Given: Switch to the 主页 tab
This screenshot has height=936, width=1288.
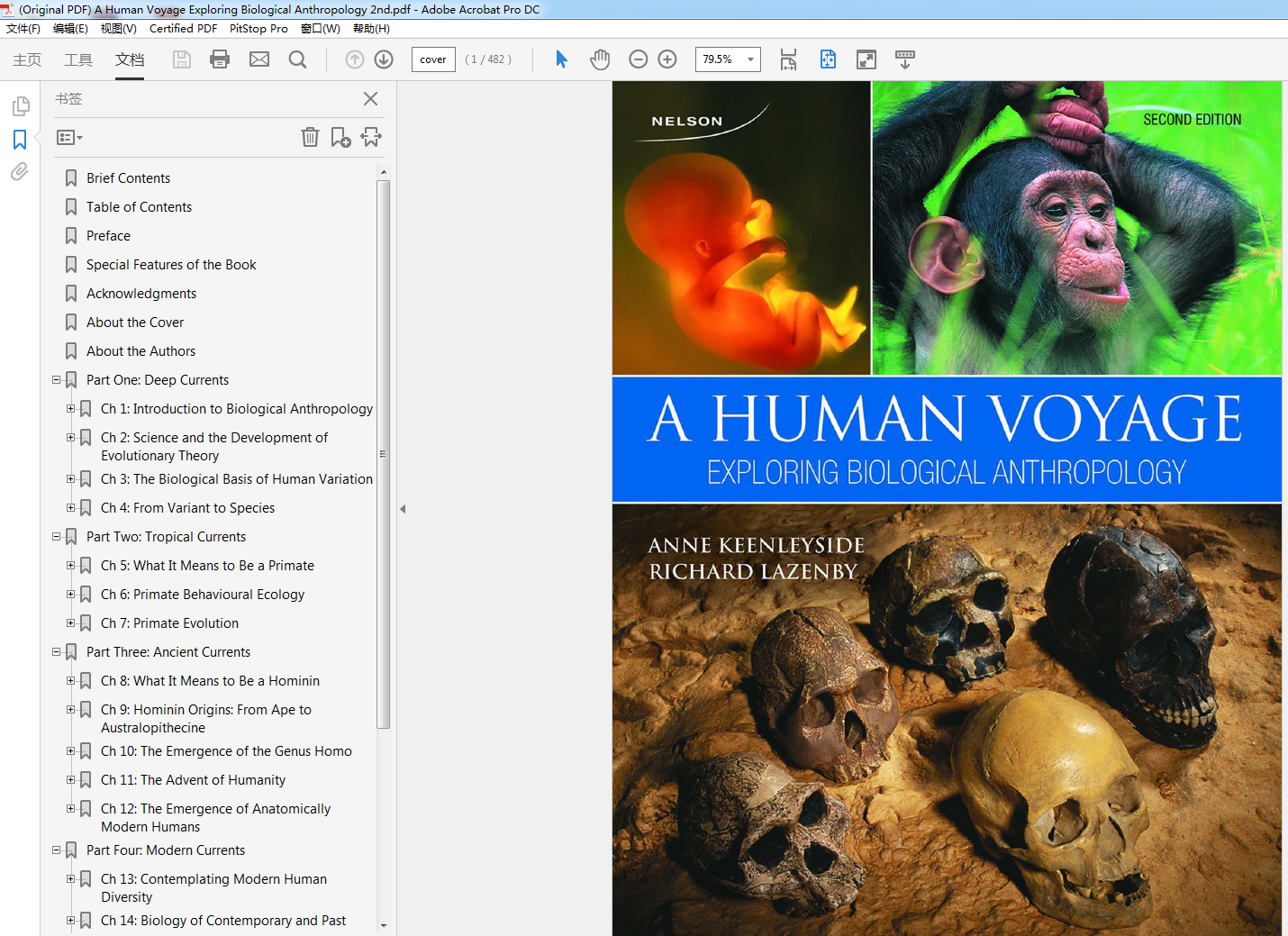Looking at the screenshot, I should 27,59.
